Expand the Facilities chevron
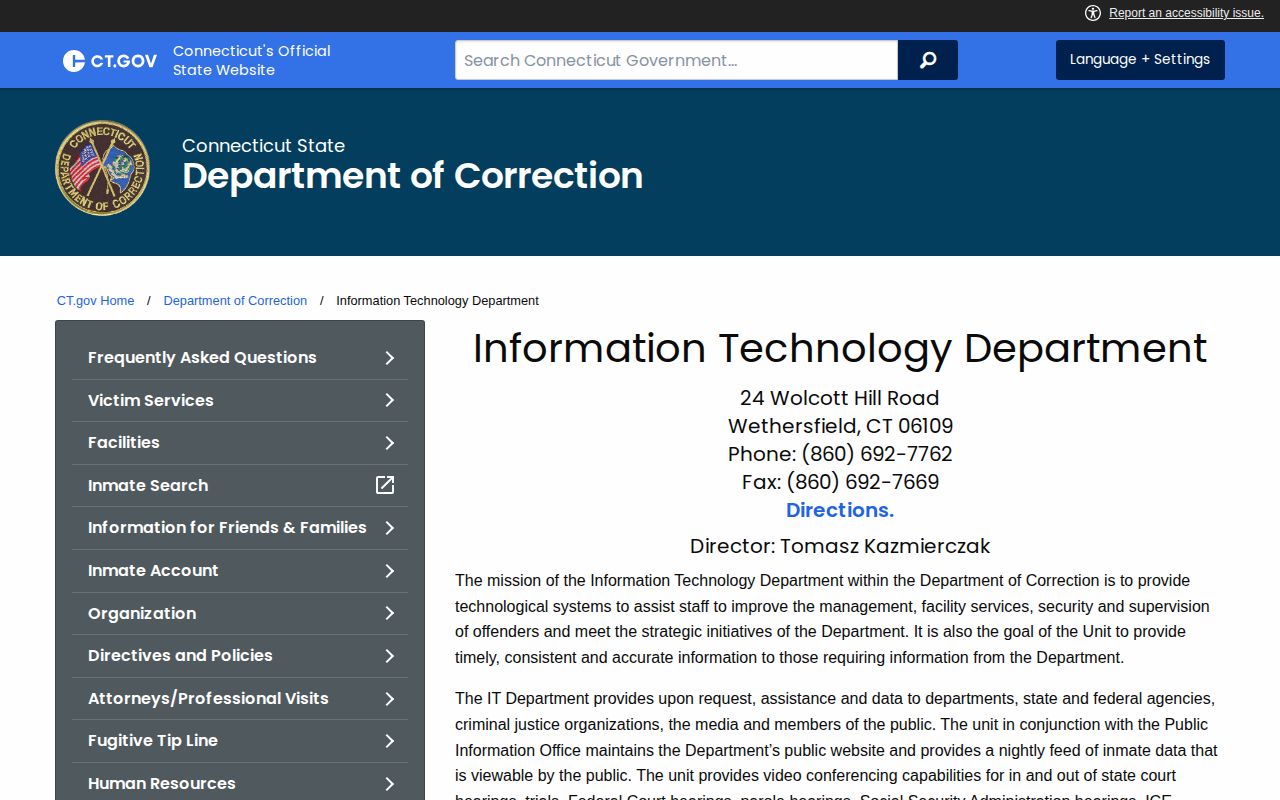 coord(390,443)
